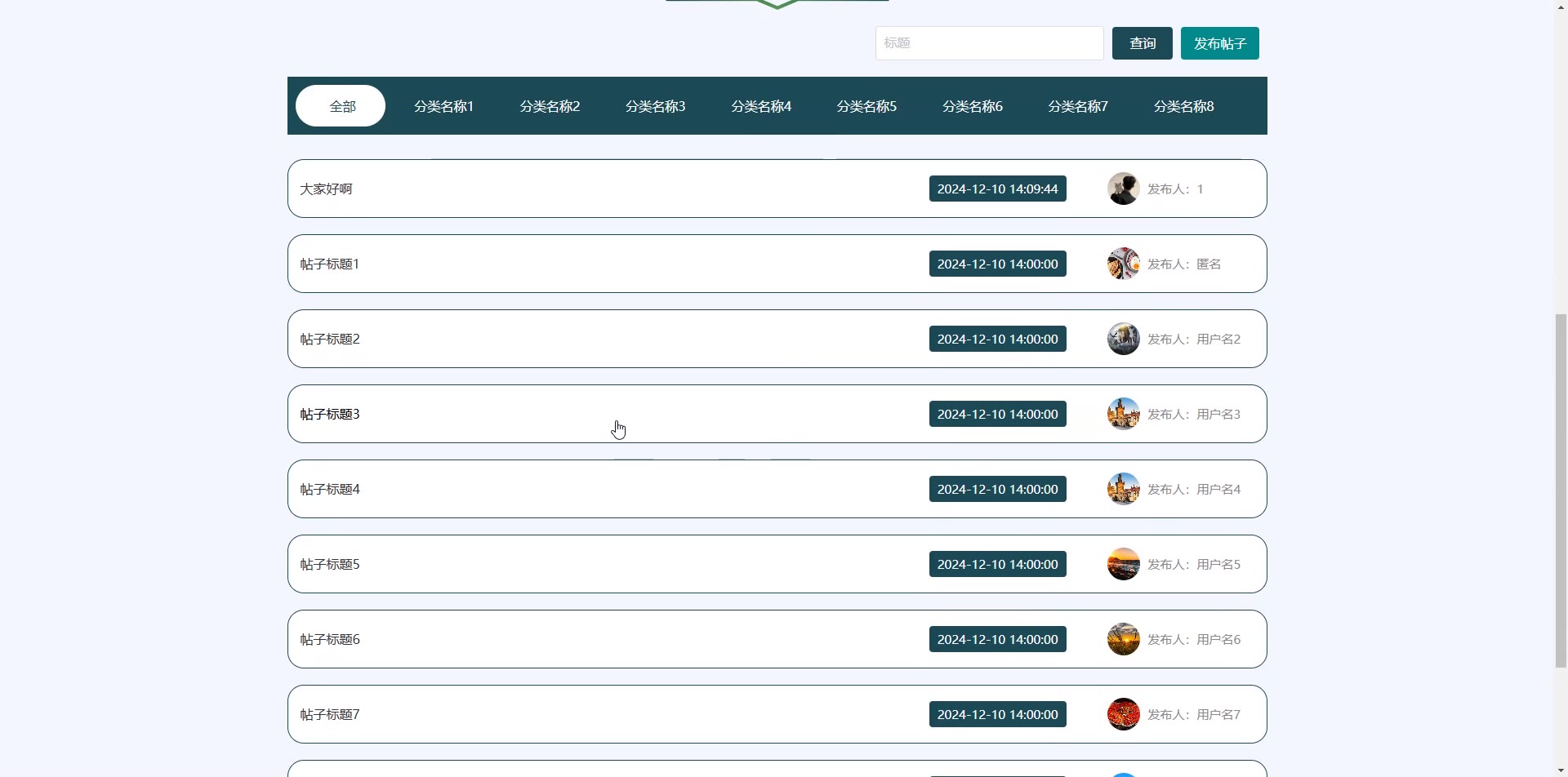Click the avatar of 用户名5
Image resolution: width=1568 pixels, height=777 pixels.
[1123, 564]
